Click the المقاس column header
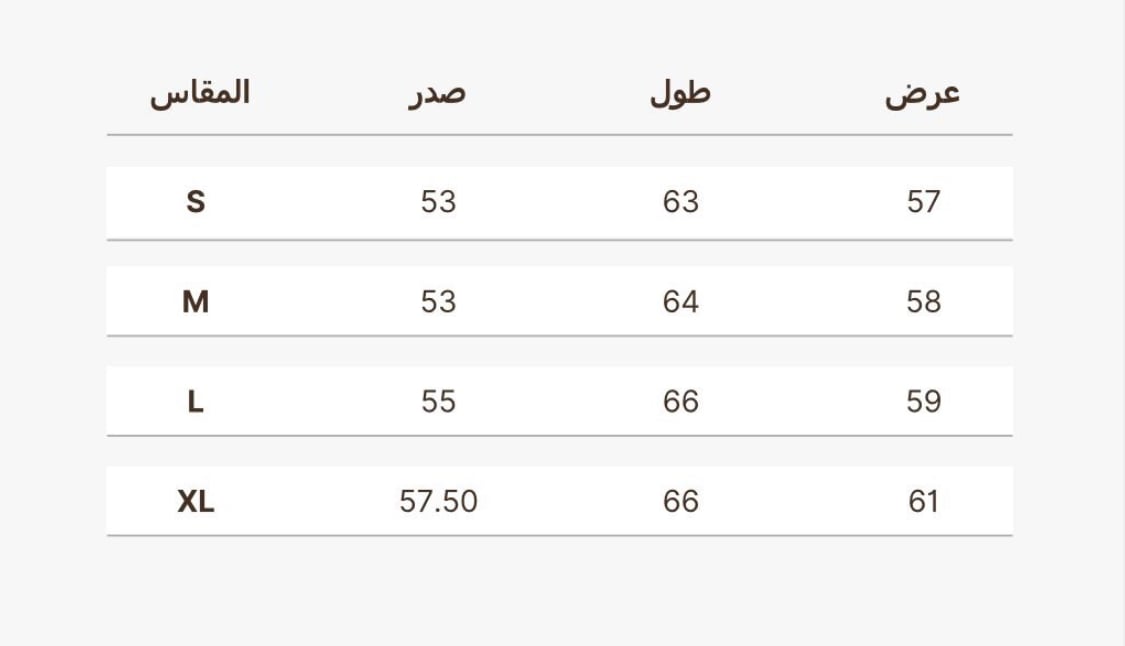 pyautogui.click(x=199, y=93)
